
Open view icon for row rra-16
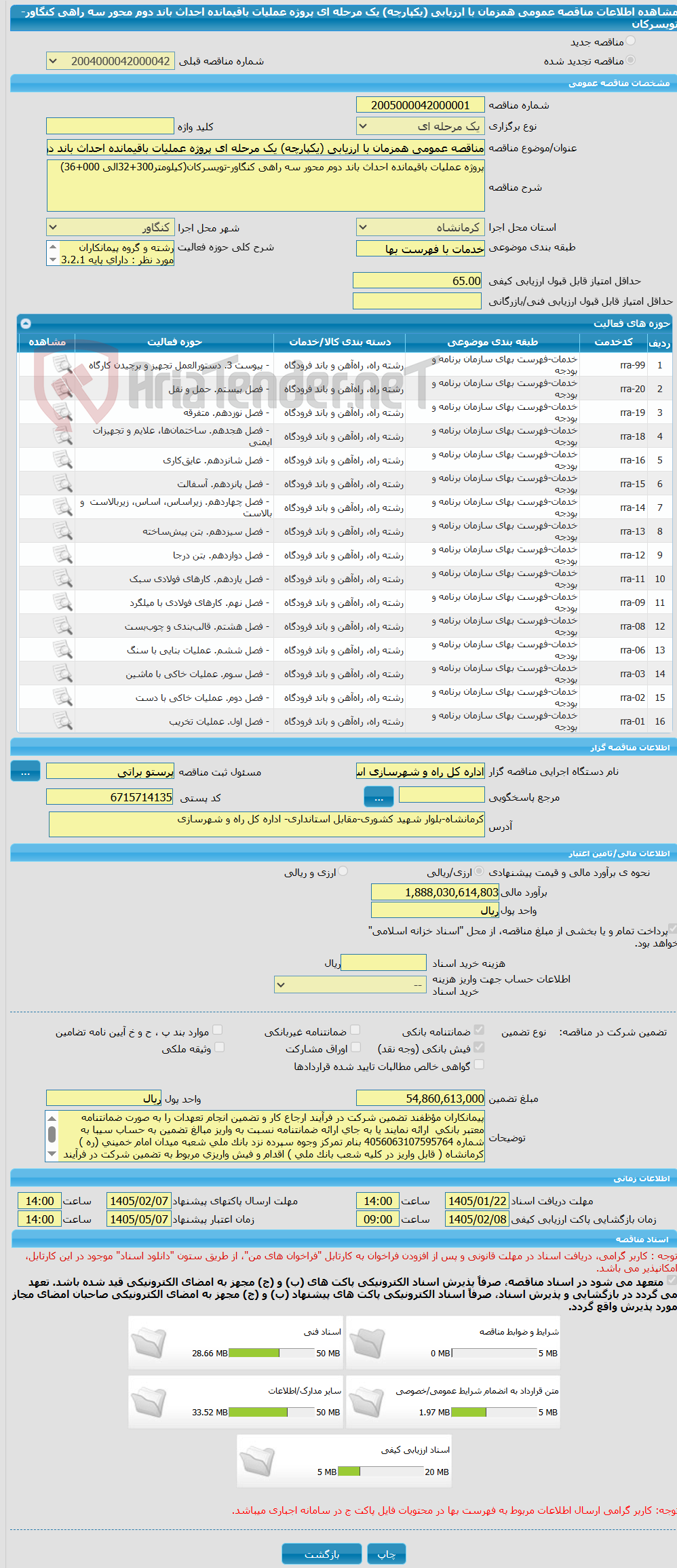pyautogui.click(x=62, y=460)
